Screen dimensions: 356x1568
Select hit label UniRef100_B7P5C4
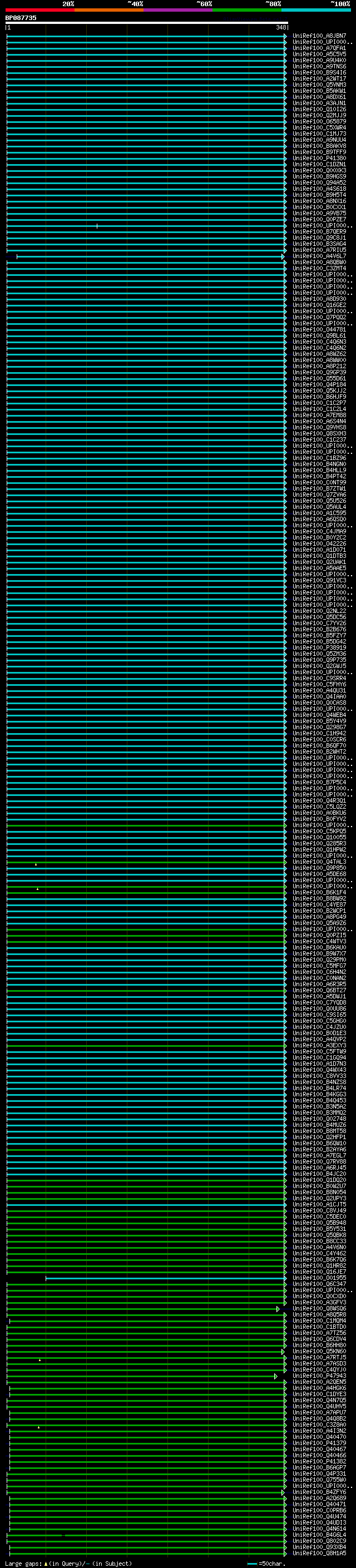tap(319, 782)
